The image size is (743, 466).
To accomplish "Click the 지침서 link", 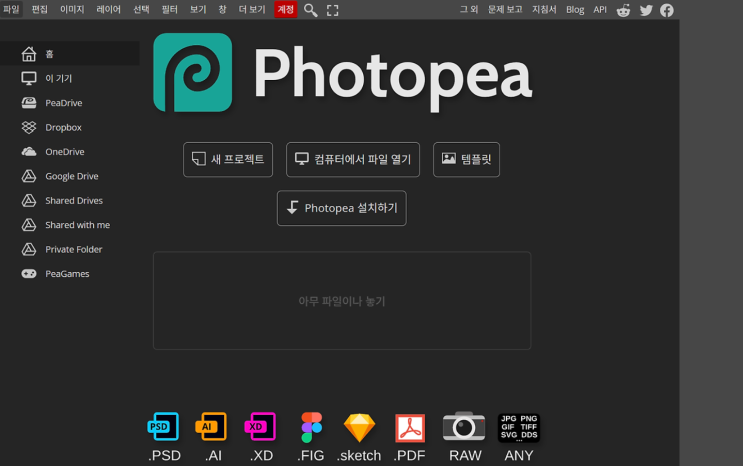I will click(x=544, y=9).
